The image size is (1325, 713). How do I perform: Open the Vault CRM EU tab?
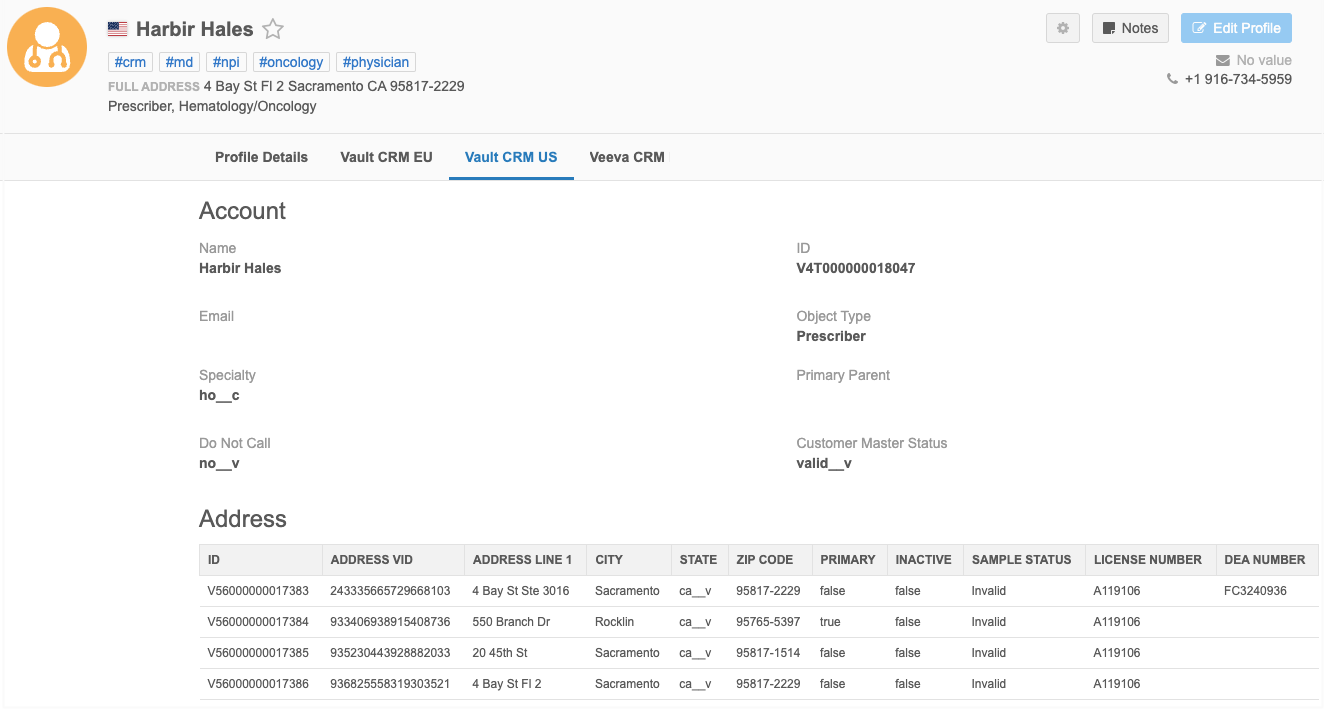[386, 157]
